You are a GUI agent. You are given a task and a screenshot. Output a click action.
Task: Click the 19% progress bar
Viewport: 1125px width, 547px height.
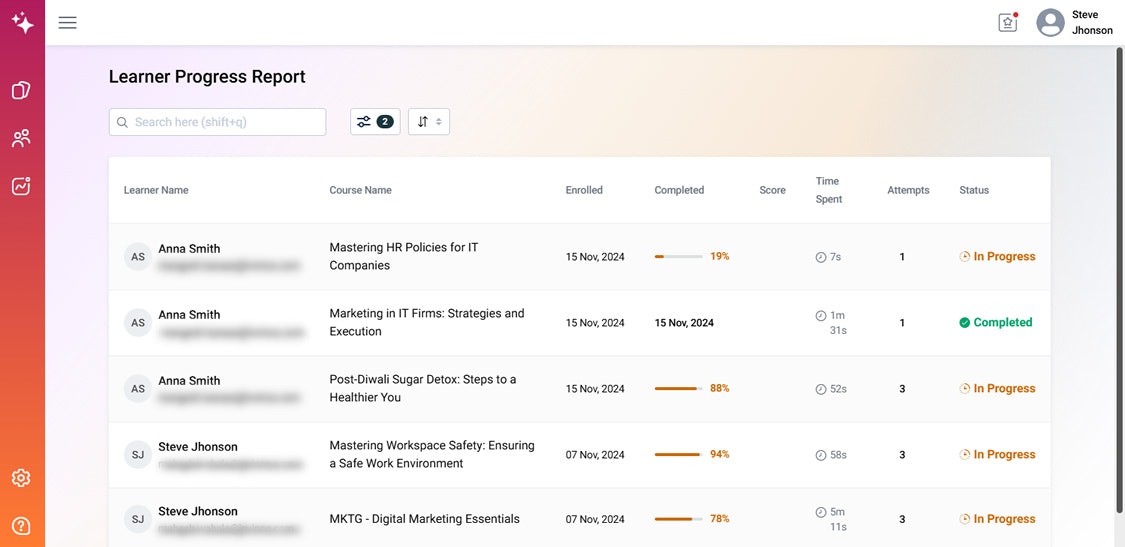pos(678,256)
